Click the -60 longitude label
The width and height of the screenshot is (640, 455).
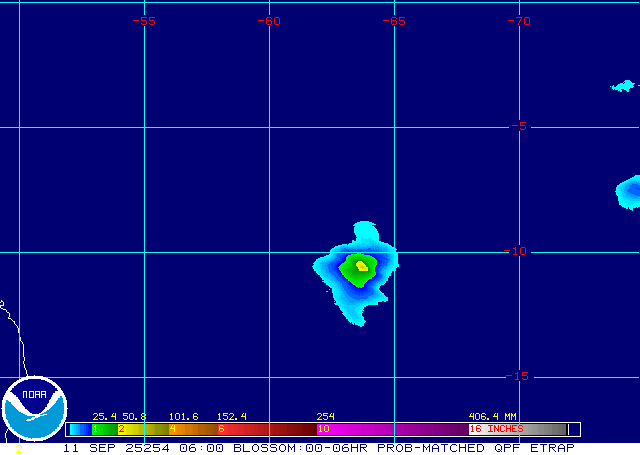(x=268, y=20)
